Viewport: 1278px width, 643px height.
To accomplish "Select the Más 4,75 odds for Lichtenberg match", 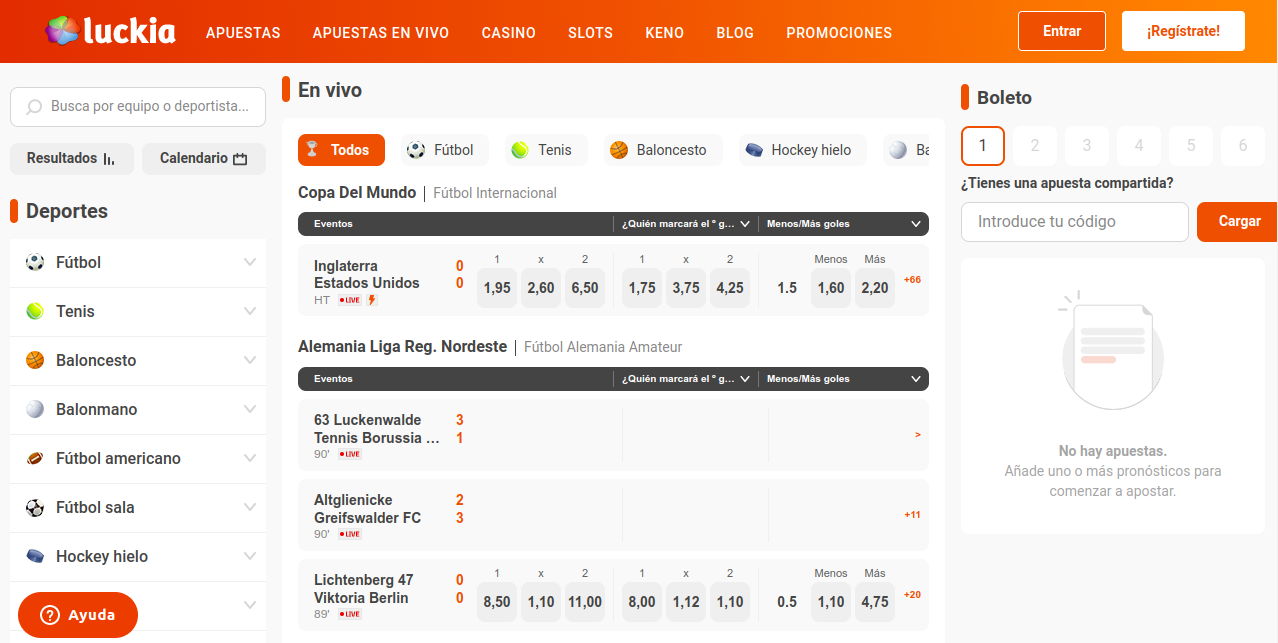I will point(874,602).
